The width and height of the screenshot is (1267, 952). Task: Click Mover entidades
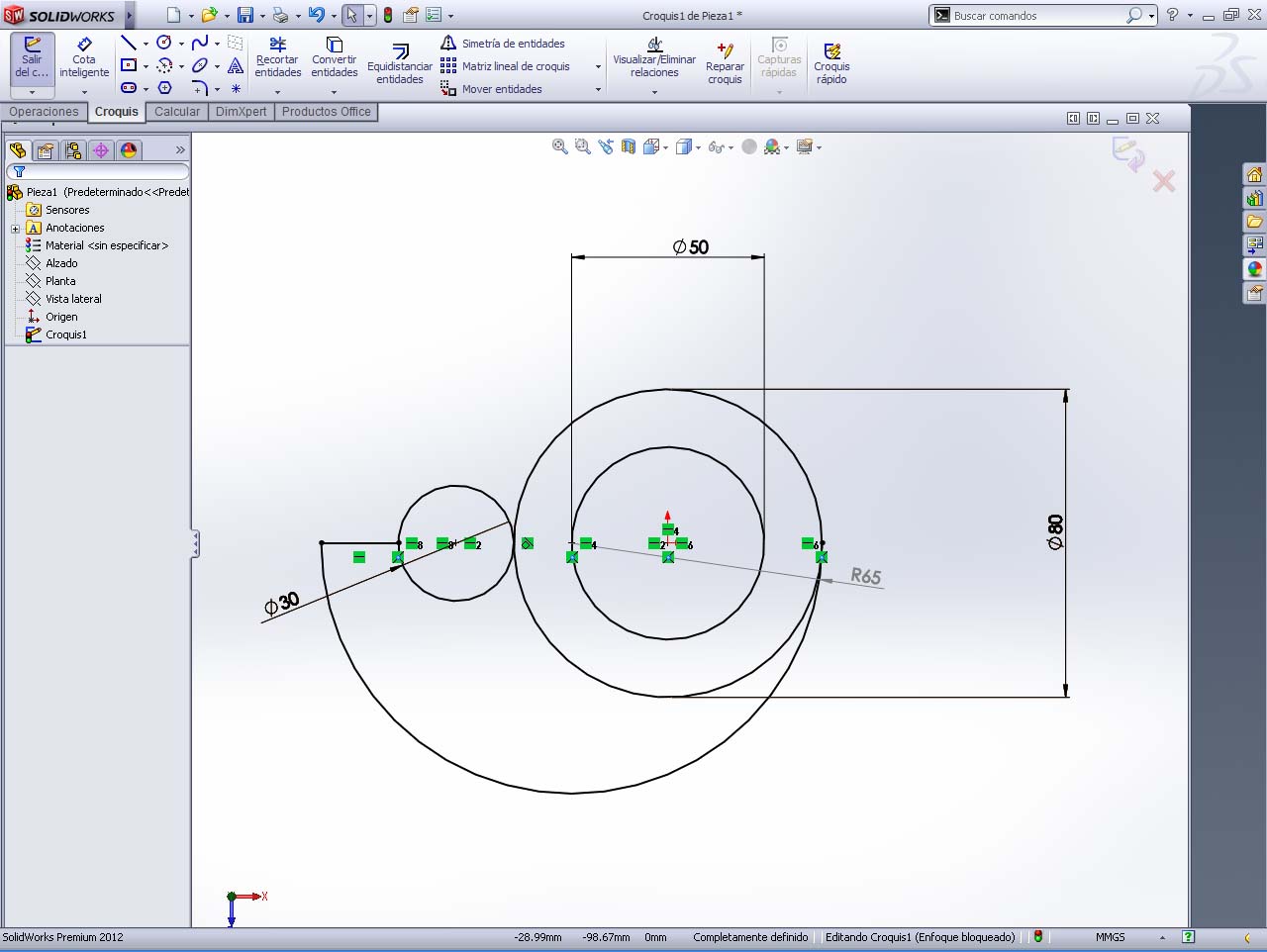(x=491, y=89)
